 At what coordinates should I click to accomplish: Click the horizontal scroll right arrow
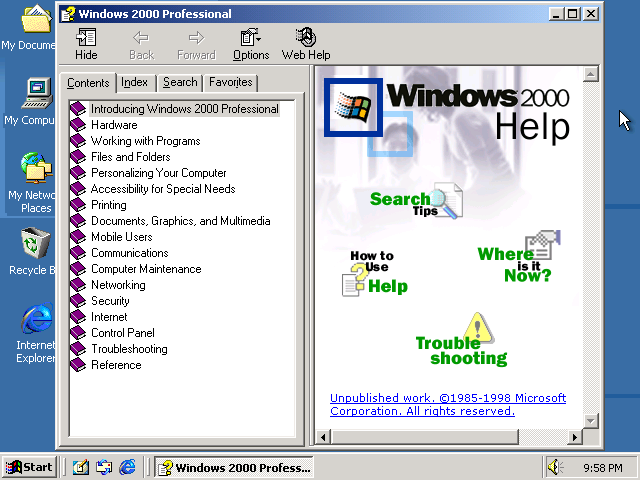coord(575,437)
